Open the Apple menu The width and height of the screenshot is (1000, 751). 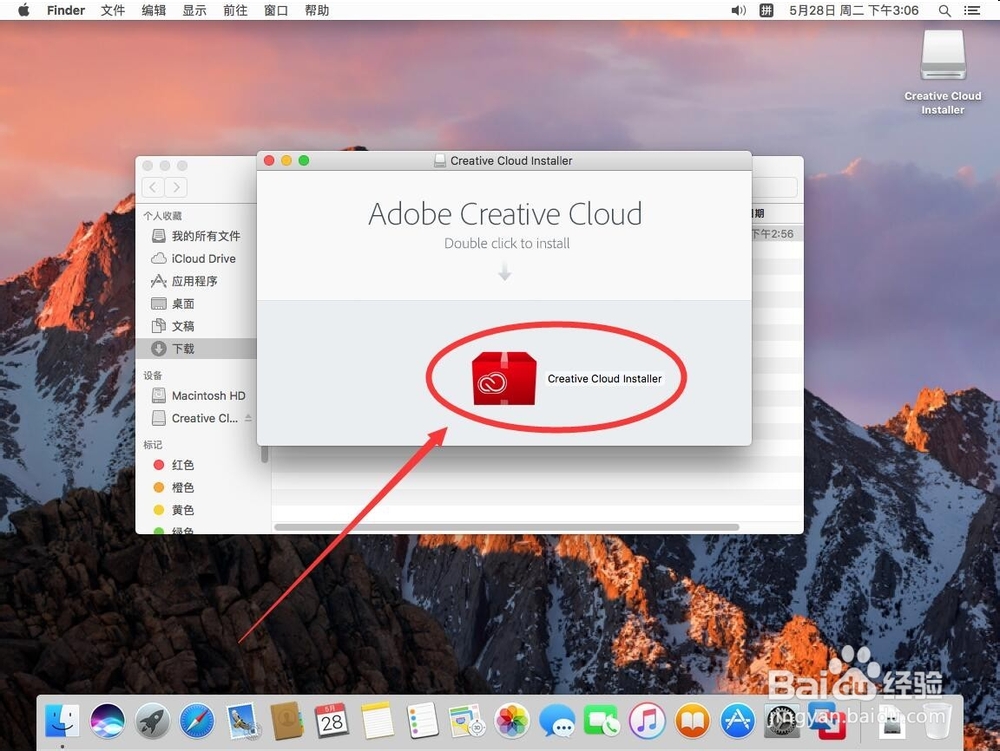[x=24, y=10]
